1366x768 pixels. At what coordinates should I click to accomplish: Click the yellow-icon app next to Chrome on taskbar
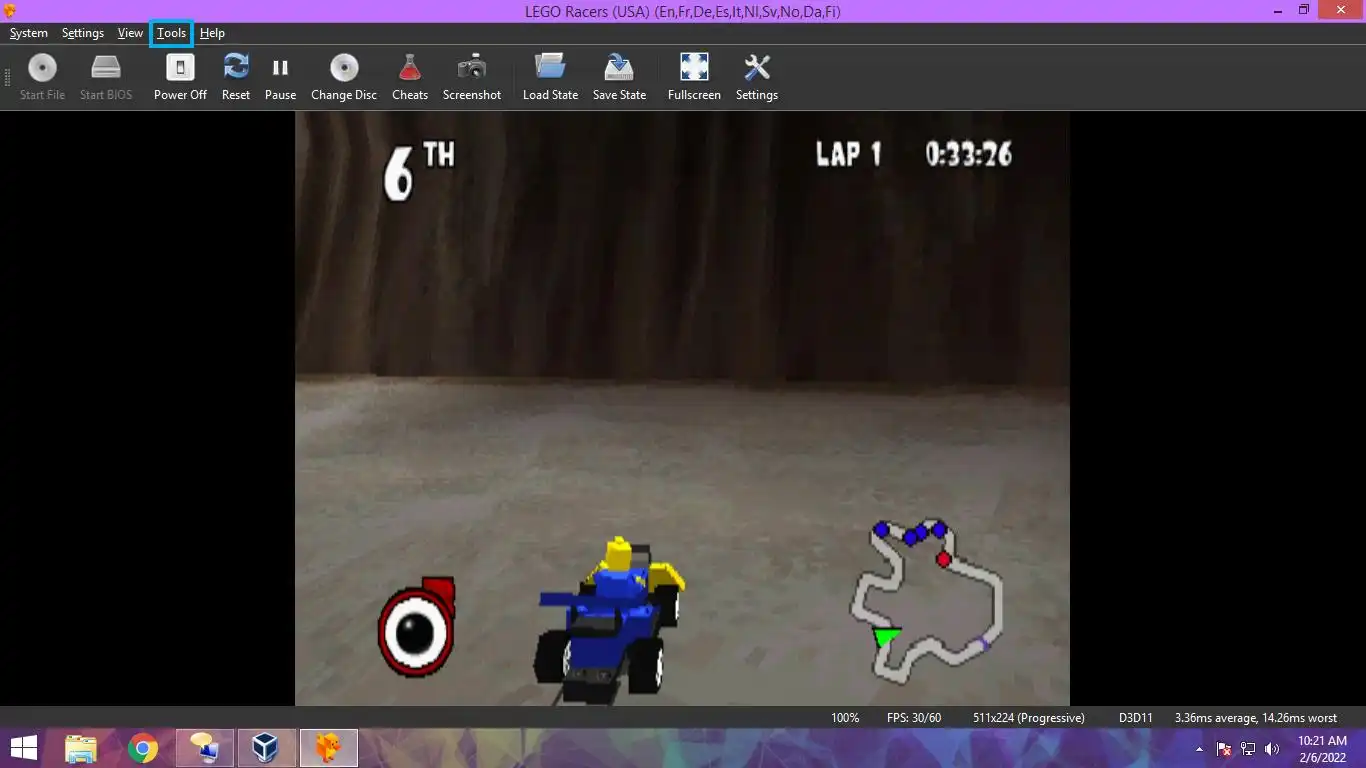coord(205,748)
